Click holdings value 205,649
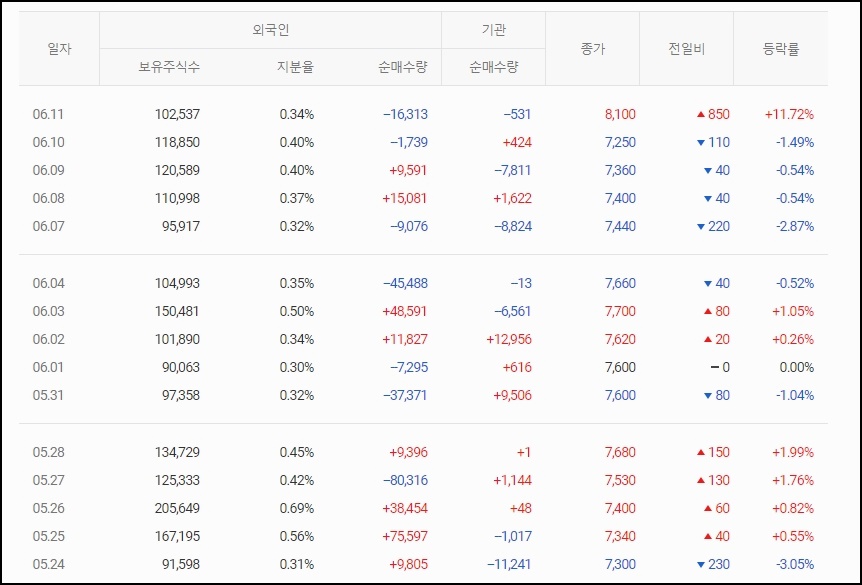Viewport: 862px width, 585px height. click(x=177, y=509)
